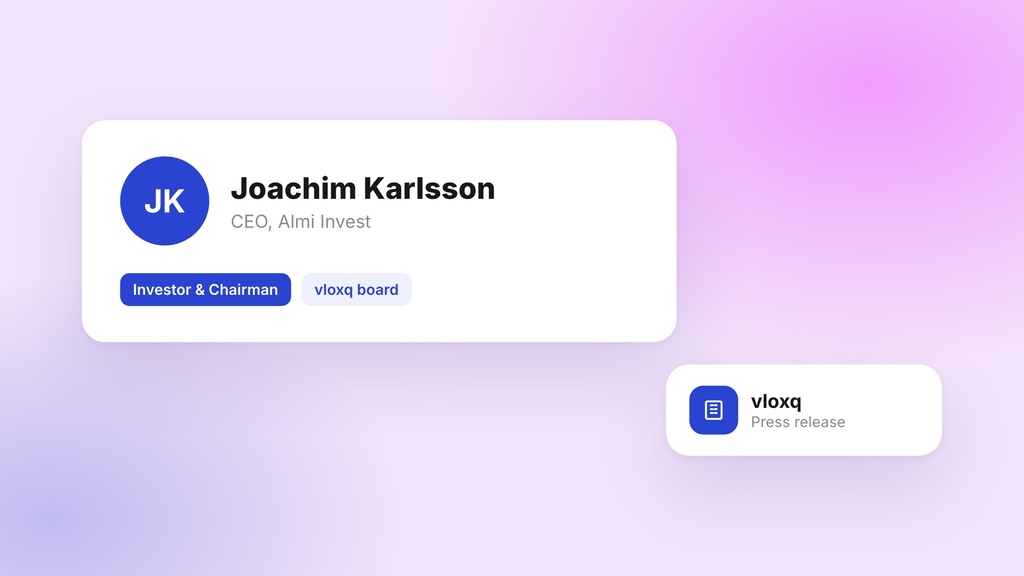The width and height of the screenshot is (1024, 576).
Task: Select the vloxq board tag
Action: tap(356, 289)
